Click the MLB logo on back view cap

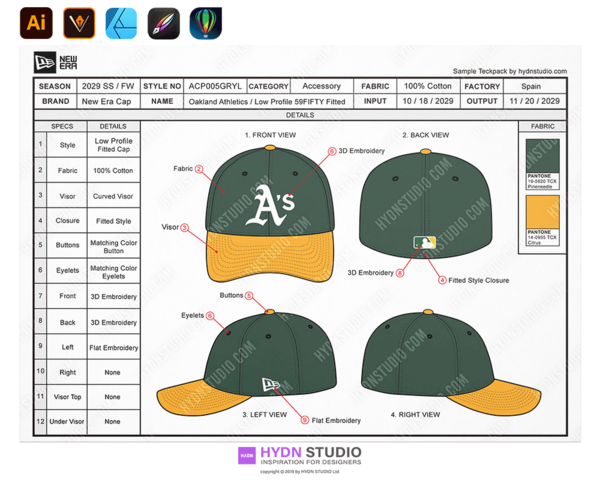424,242
